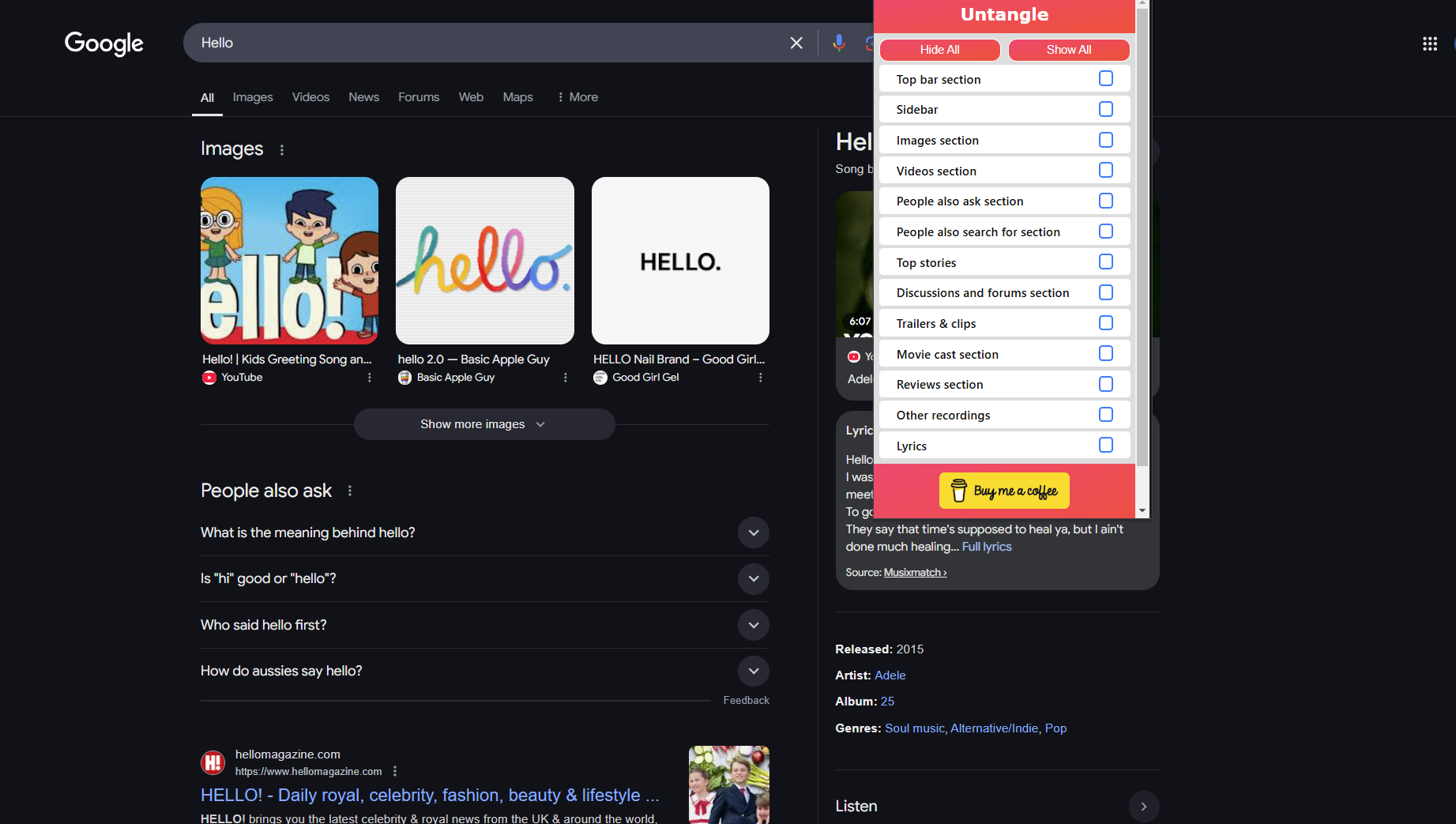The height and width of the screenshot is (824, 1456).
Task: Expand Show more images
Action: tap(483, 424)
